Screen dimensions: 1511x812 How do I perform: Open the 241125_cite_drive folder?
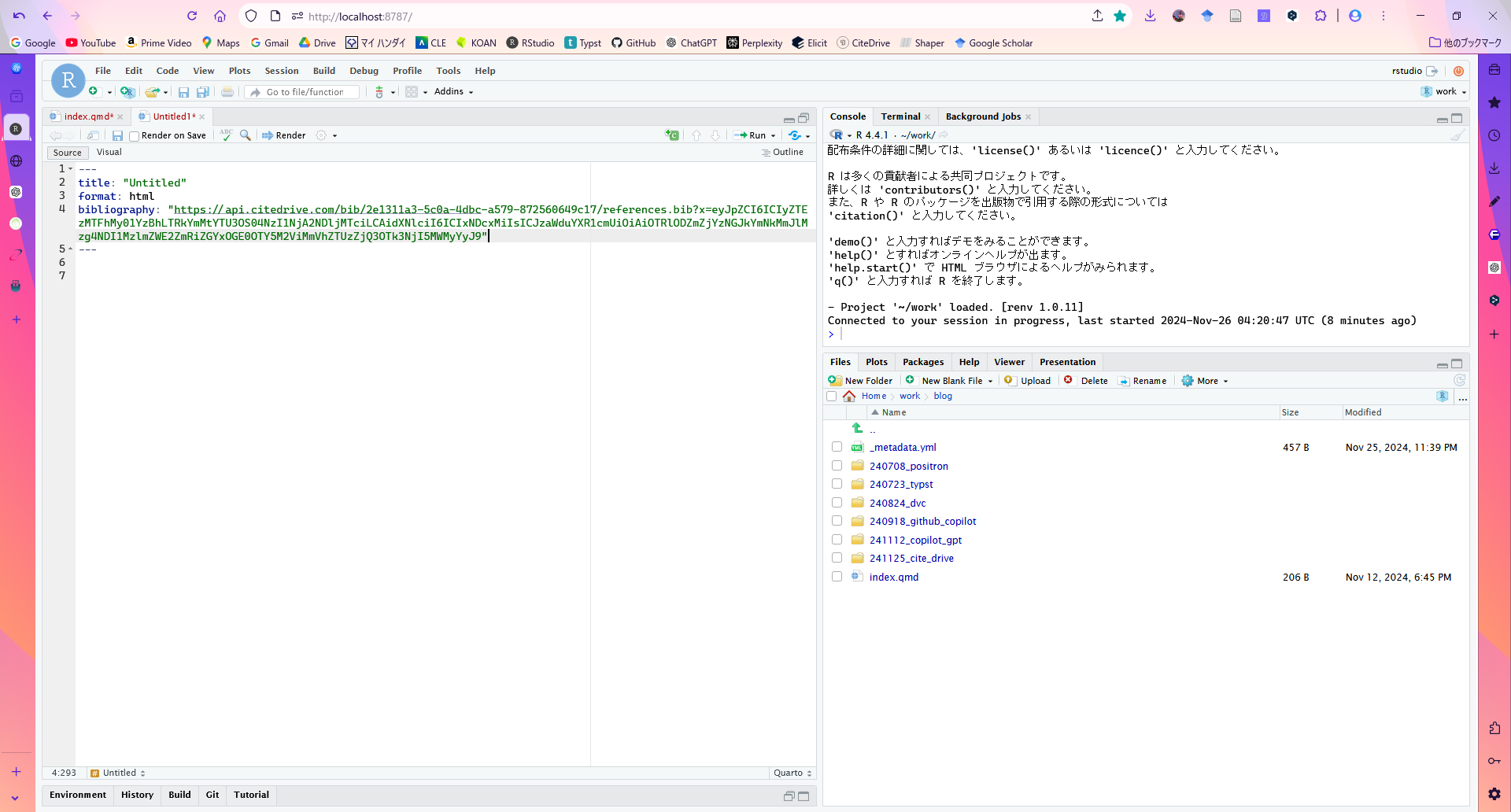[x=911, y=559]
